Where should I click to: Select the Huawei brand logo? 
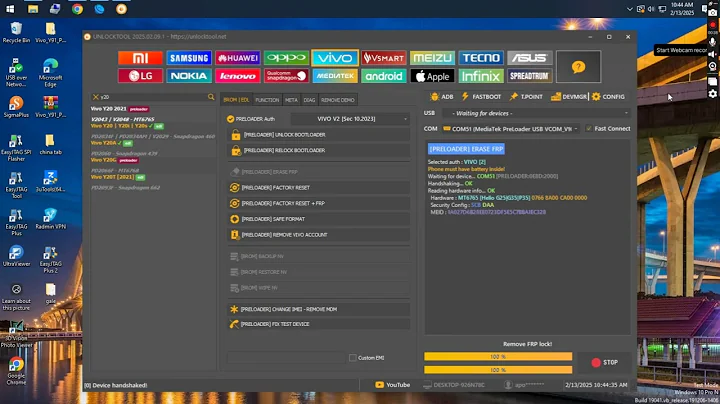[237, 58]
